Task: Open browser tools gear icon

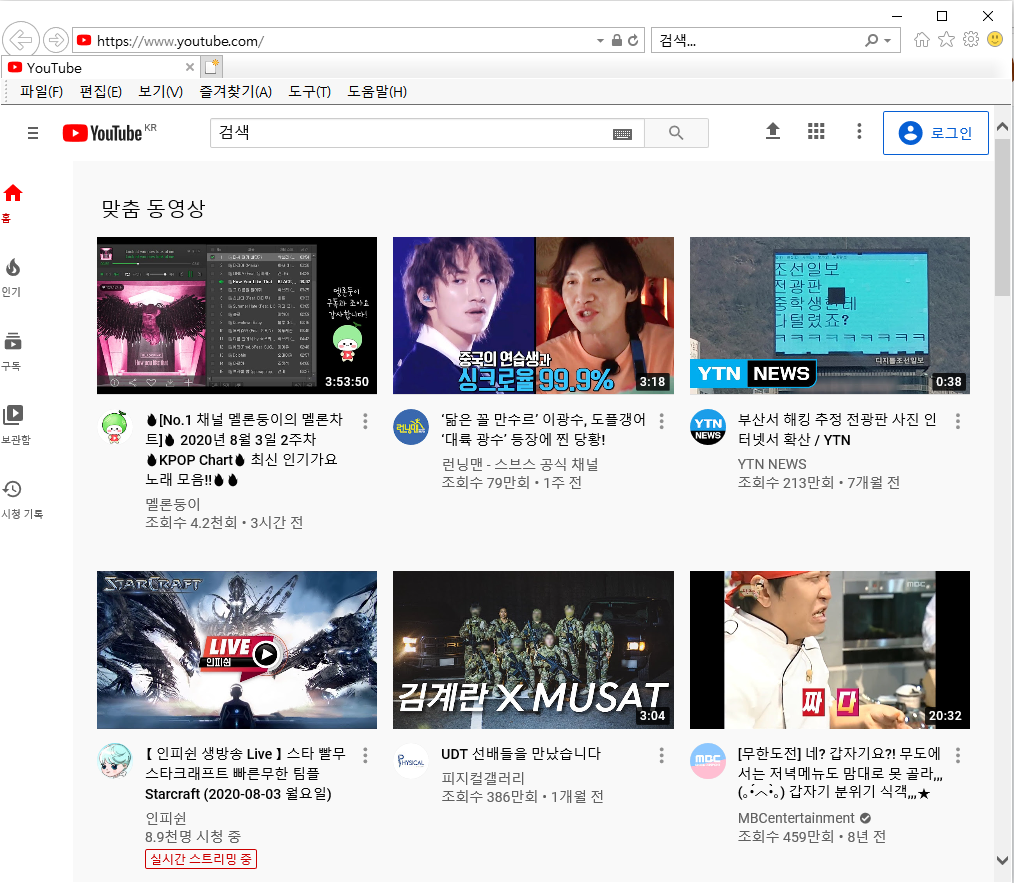Action: coord(971,40)
